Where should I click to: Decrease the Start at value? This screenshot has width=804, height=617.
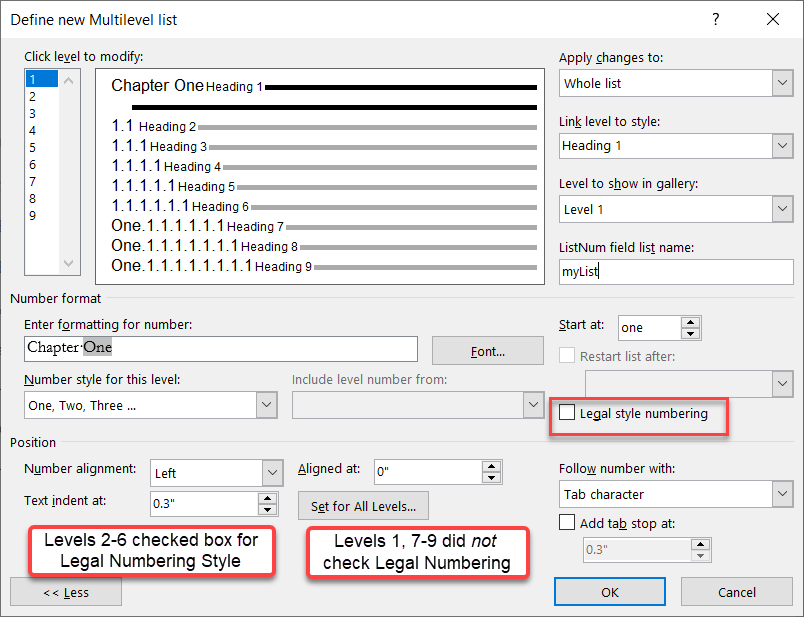(x=691, y=334)
